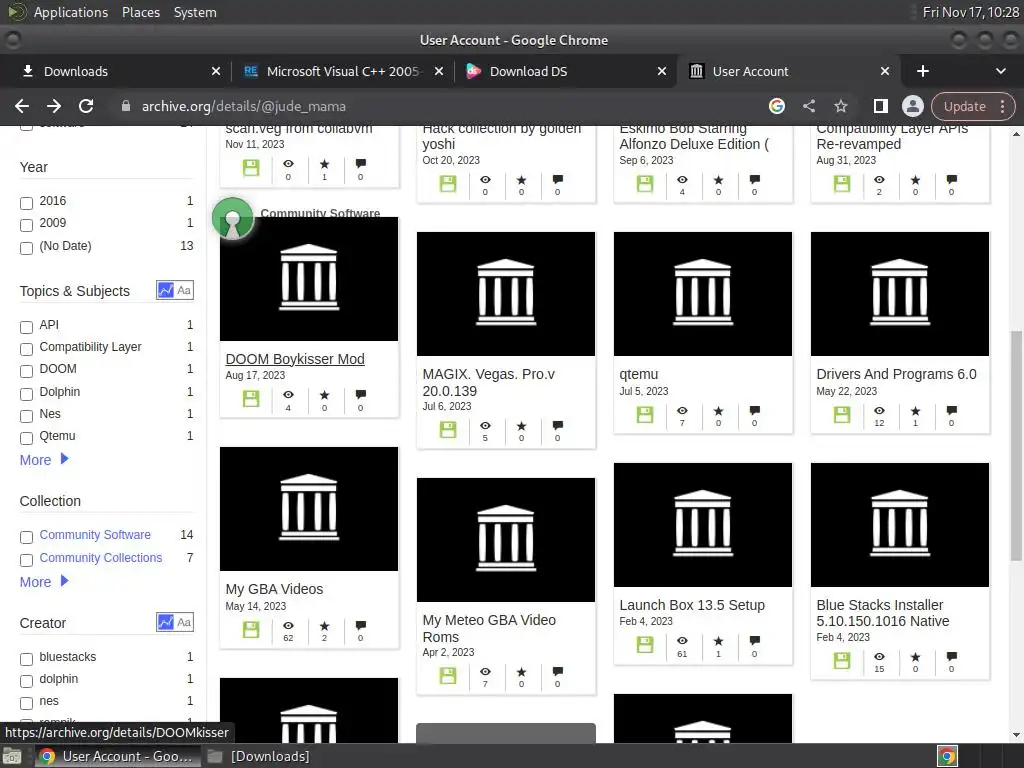The width and height of the screenshot is (1024, 768).
Task: Switch Topics & Subjects to chart view icon
Action: point(166,290)
